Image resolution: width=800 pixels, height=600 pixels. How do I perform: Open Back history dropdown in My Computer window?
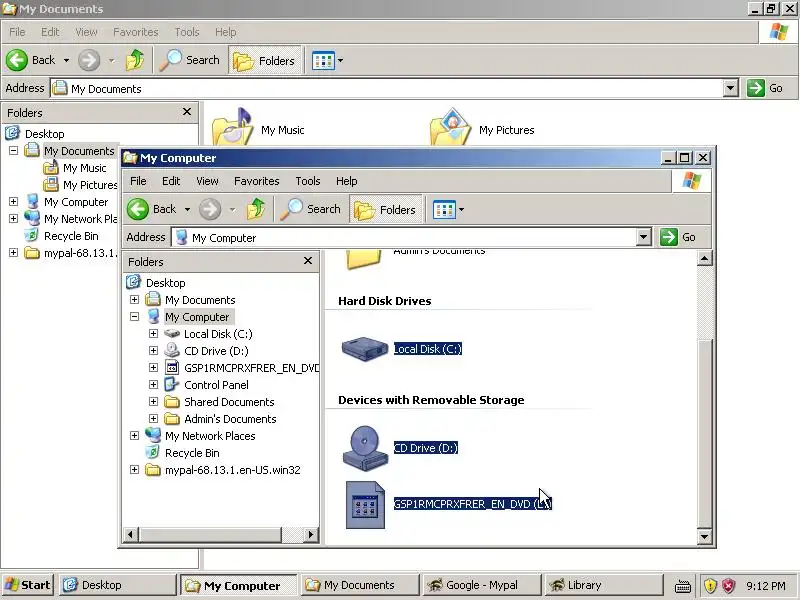coord(187,209)
